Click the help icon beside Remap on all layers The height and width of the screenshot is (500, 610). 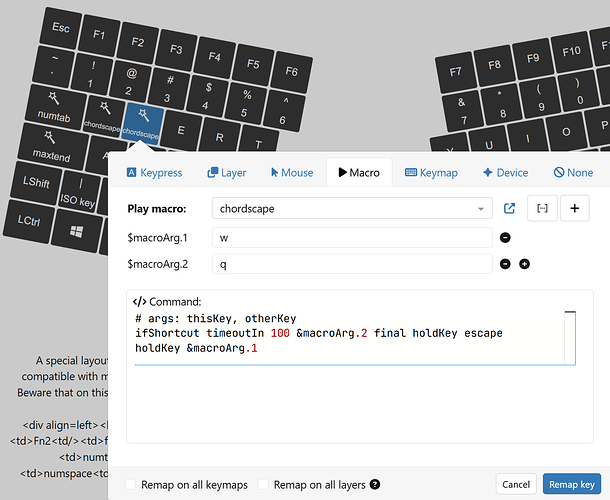pyautogui.click(x=375, y=485)
